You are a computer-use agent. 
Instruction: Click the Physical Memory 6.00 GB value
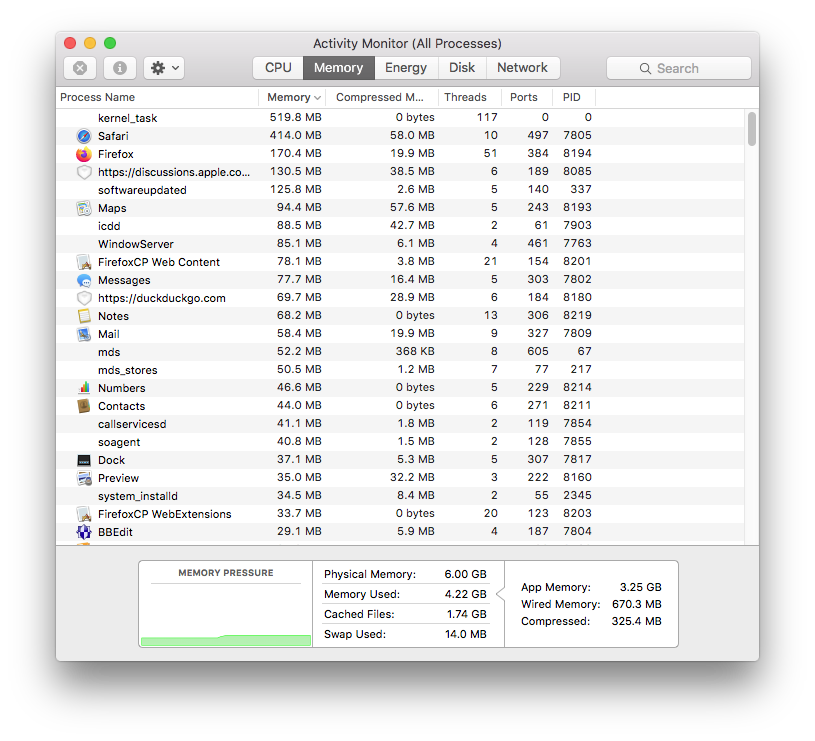[x=465, y=574]
